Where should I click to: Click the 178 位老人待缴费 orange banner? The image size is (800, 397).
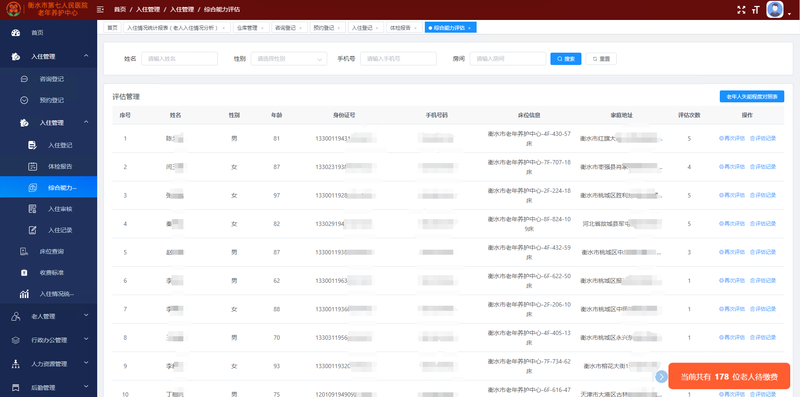(729, 377)
